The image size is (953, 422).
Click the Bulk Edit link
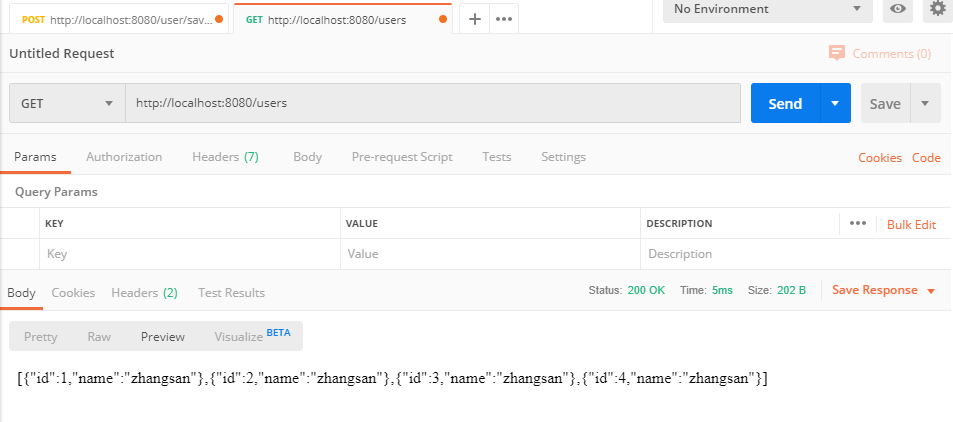[911, 224]
